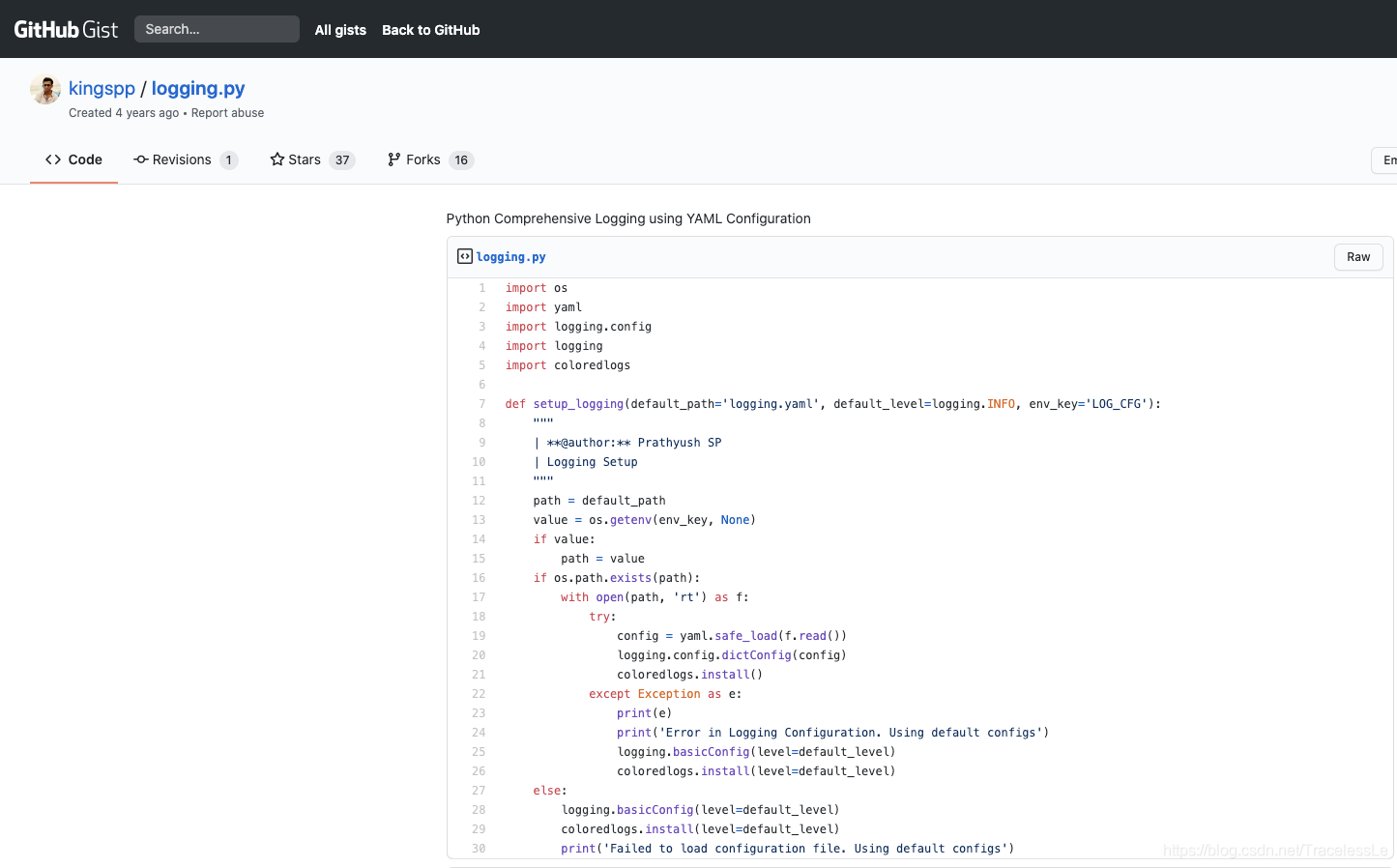This screenshot has width=1397, height=868.
Task: Click the Revisions count badge 1
Action: pyautogui.click(x=229, y=160)
